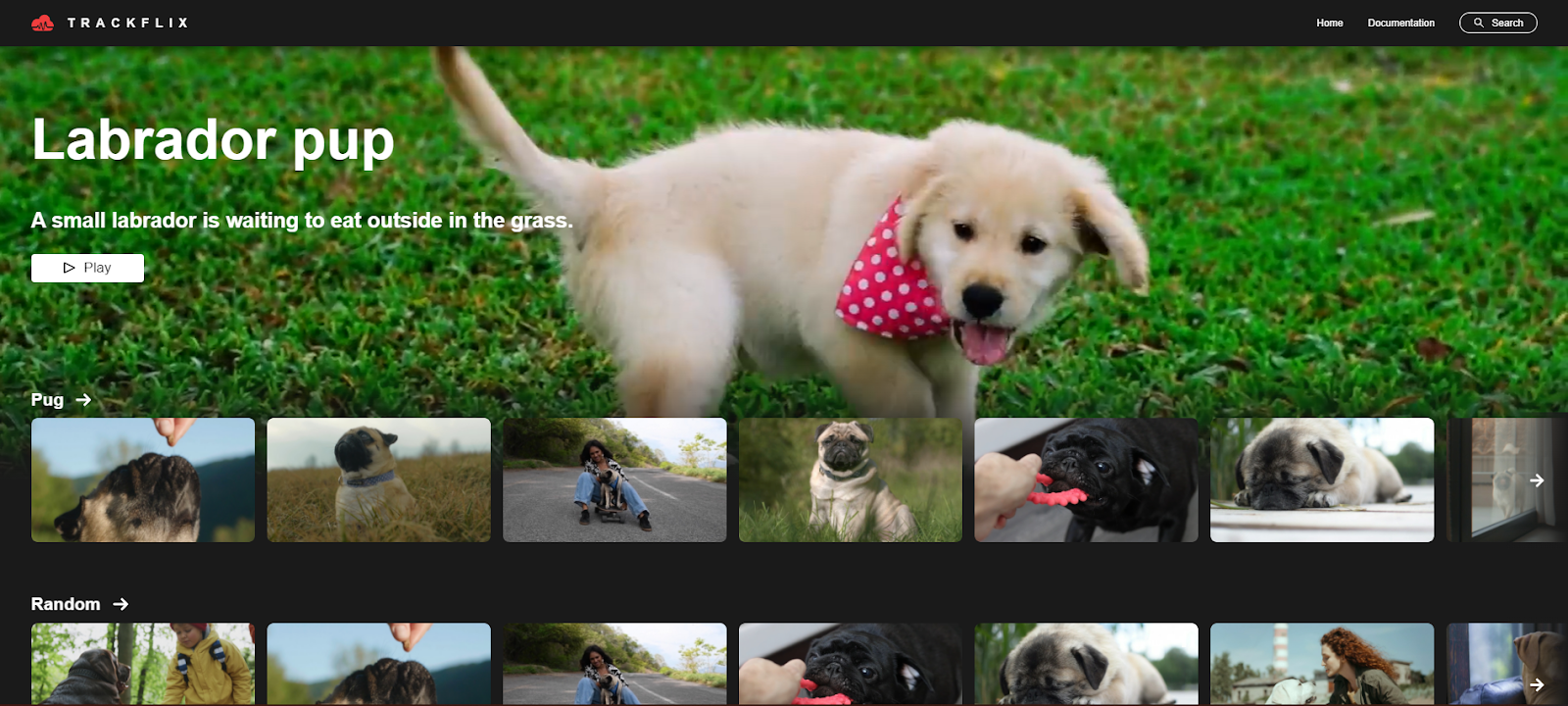1568x706 pixels.
Task: Open Random row thumbnail of sleepy pug close-up
Action: [x=1086, y=664]
